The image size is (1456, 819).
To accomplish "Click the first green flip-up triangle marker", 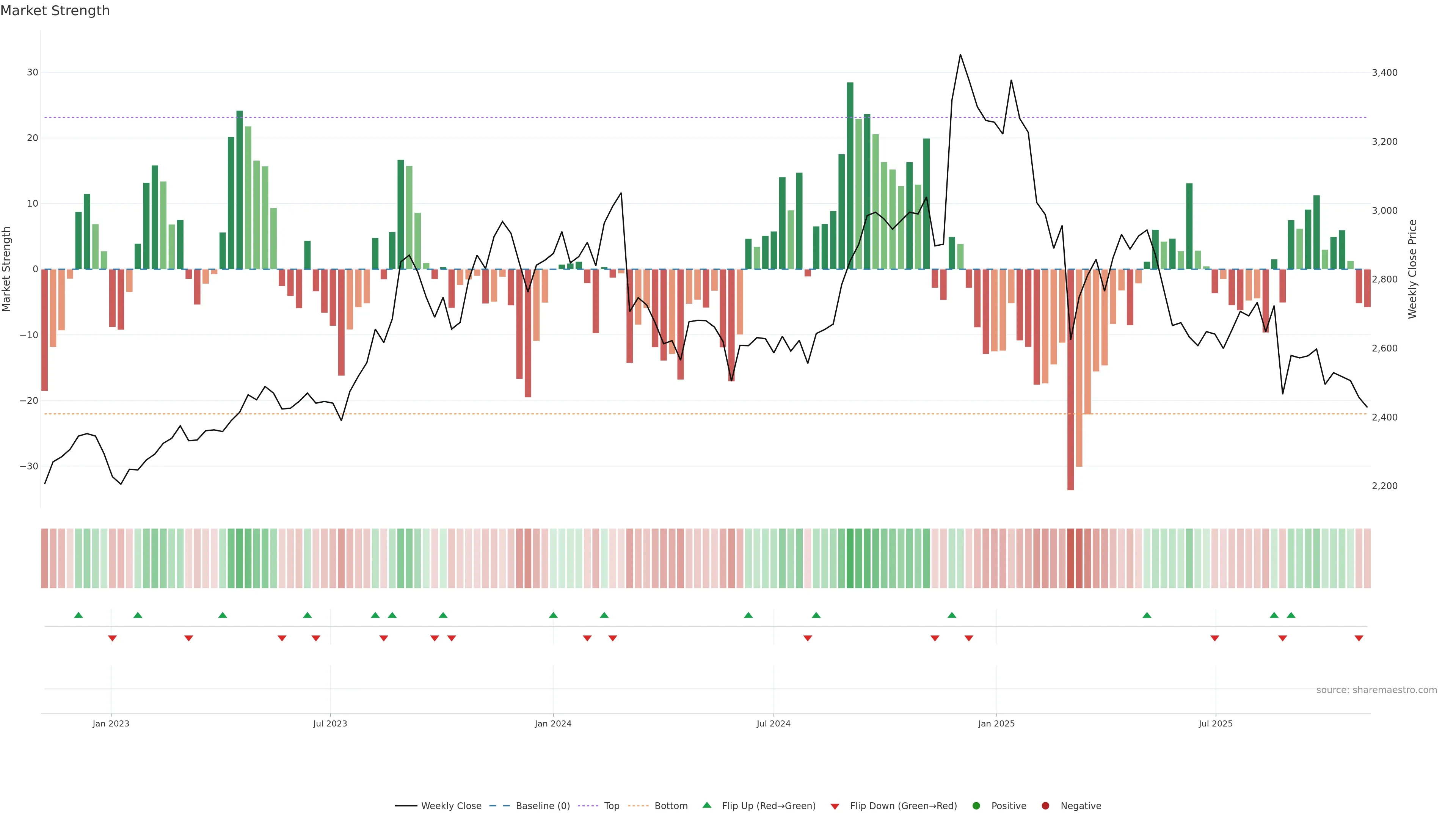I will [x=78, y=615].
